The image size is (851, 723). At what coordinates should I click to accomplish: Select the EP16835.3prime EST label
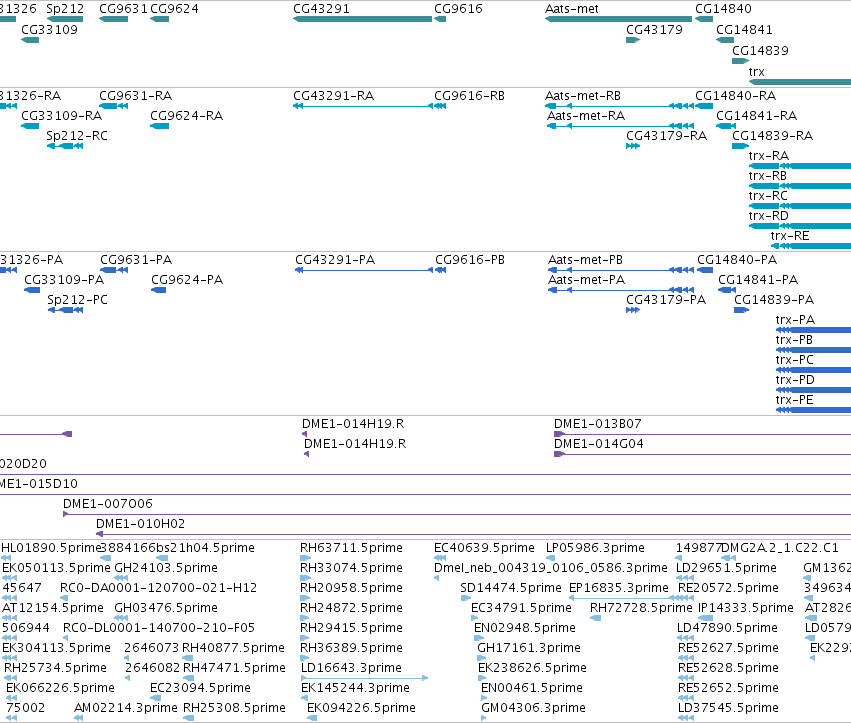[619, 588]
